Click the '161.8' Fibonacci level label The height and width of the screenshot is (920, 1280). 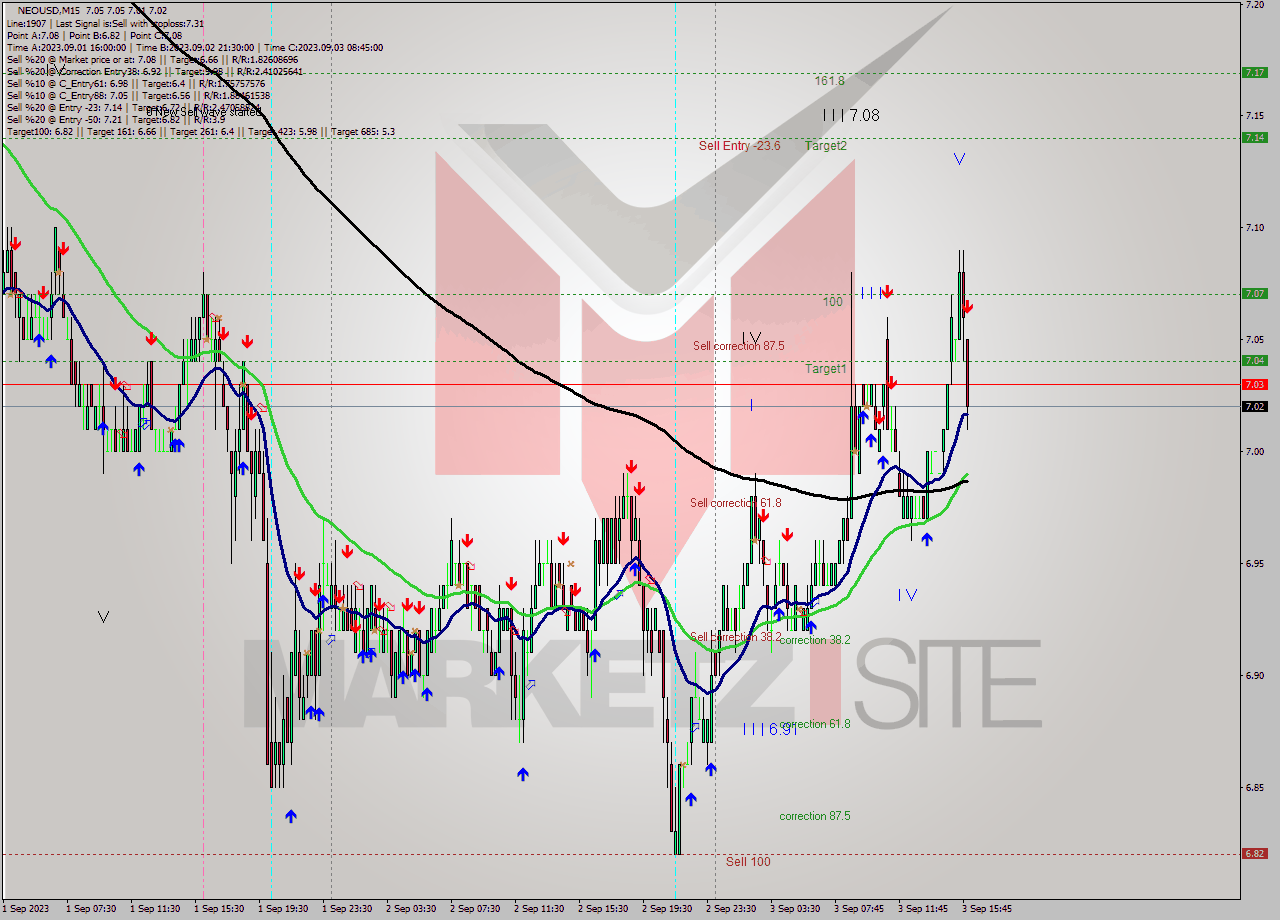[x=830, y=81]
